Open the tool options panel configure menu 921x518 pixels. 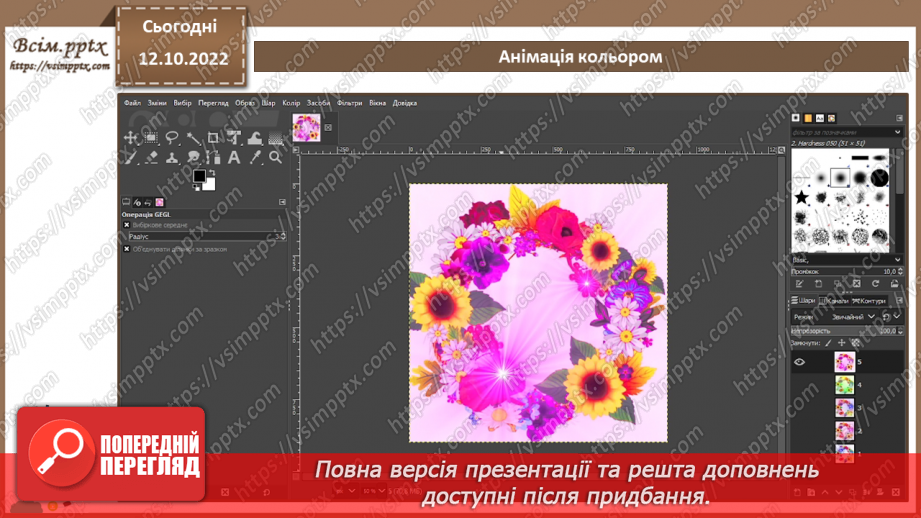coord(283,202)
